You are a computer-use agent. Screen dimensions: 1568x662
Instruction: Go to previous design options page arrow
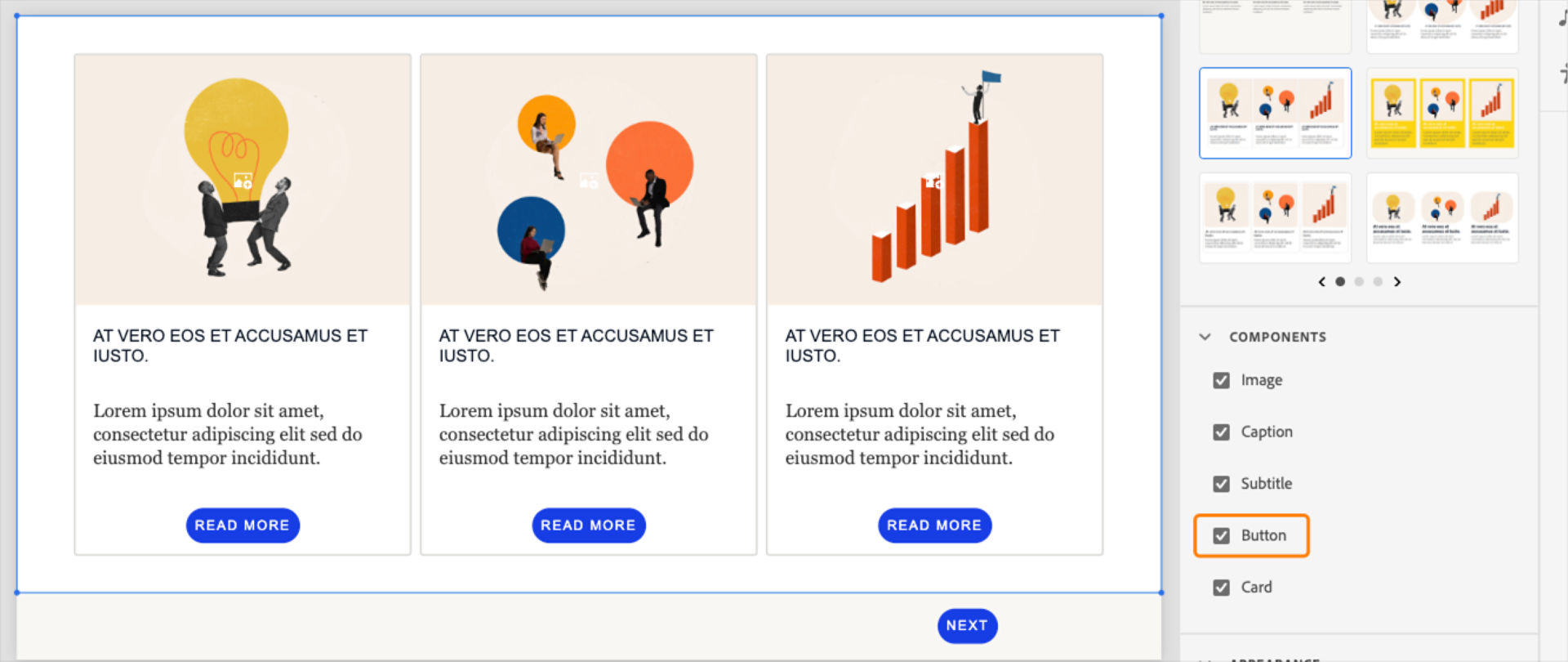click(1321, 282)
